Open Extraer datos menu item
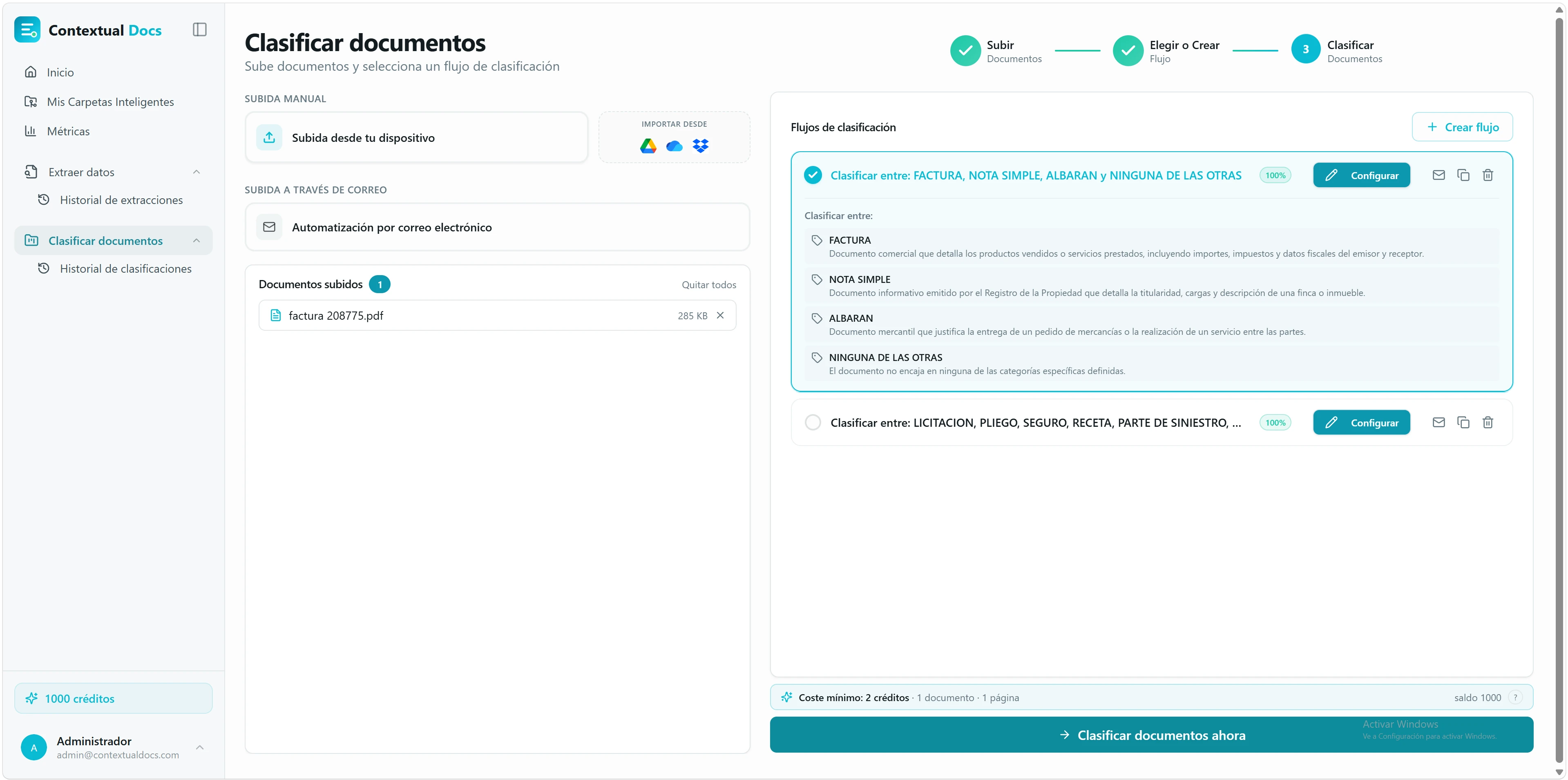This screenshot has width=1568, height=780. tap(113, 173)
